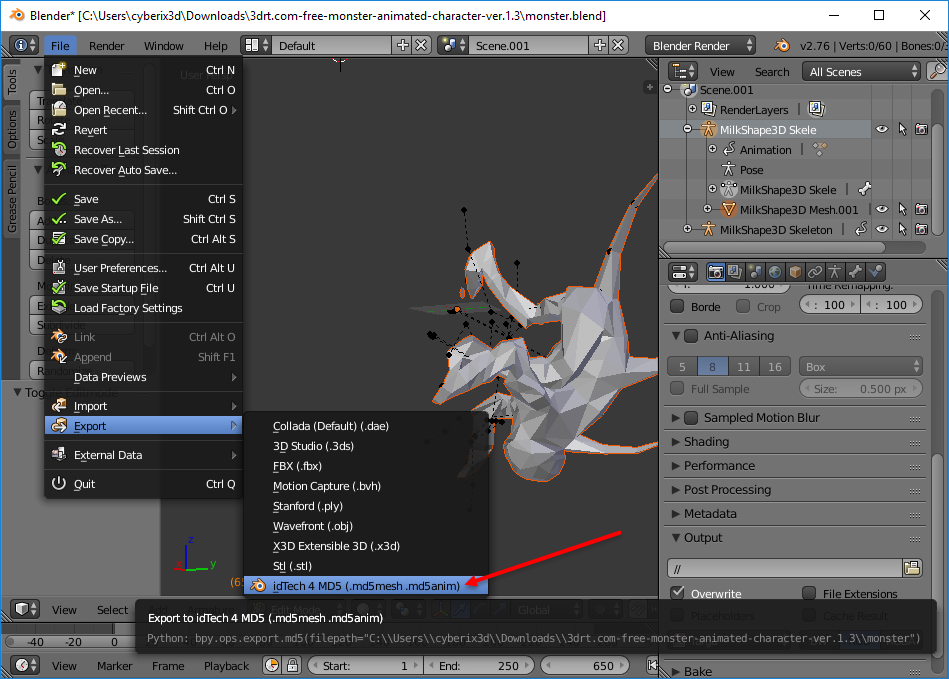Image resolution: width=949 pixels, height=679 pixels.
Task: Open the 3D View editor type selector
Action: coord(25,609)
